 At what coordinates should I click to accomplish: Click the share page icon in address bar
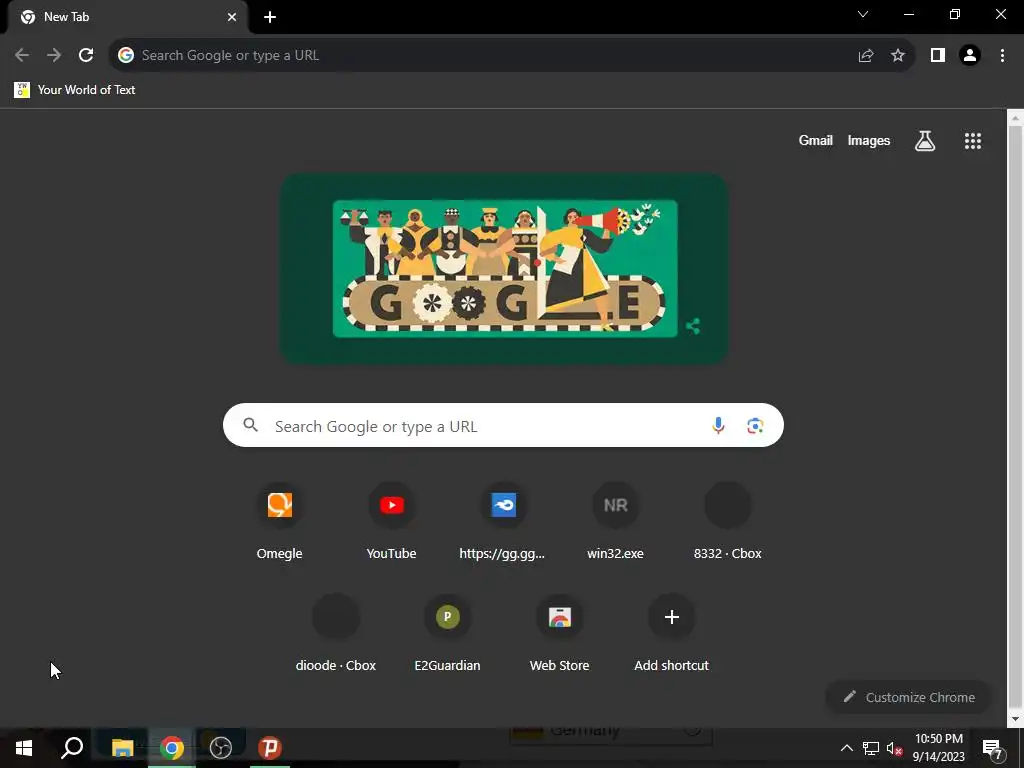coord(866,56)
